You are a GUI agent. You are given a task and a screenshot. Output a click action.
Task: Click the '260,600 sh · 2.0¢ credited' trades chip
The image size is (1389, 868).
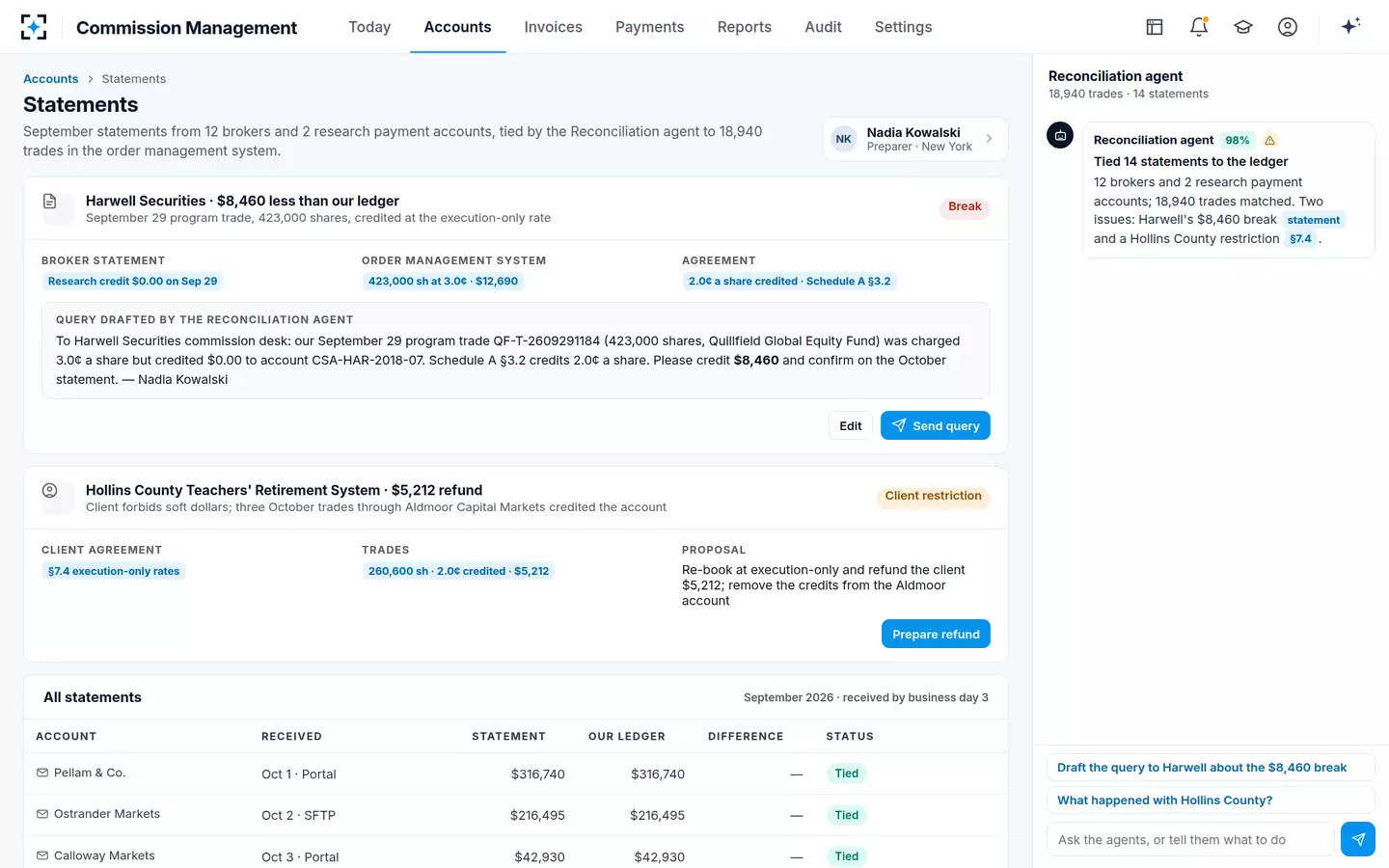click(x=458, y=571)
